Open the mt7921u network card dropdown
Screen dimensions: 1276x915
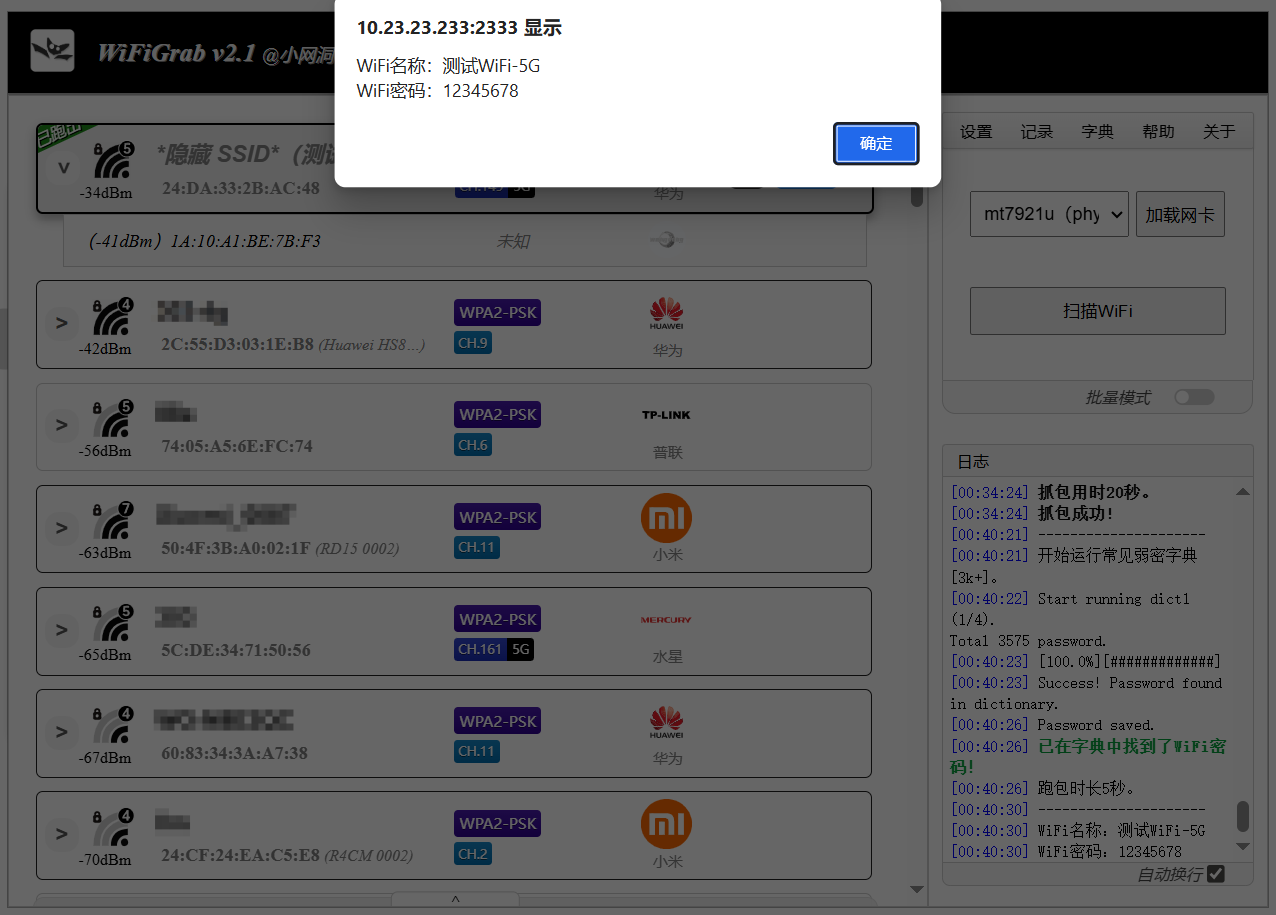click(1049, 214)
